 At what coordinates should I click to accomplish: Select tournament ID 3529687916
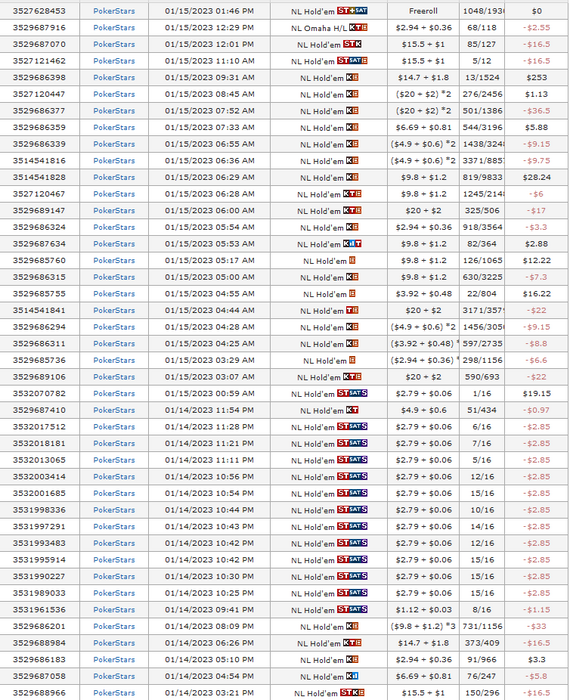tap(39, 27)
